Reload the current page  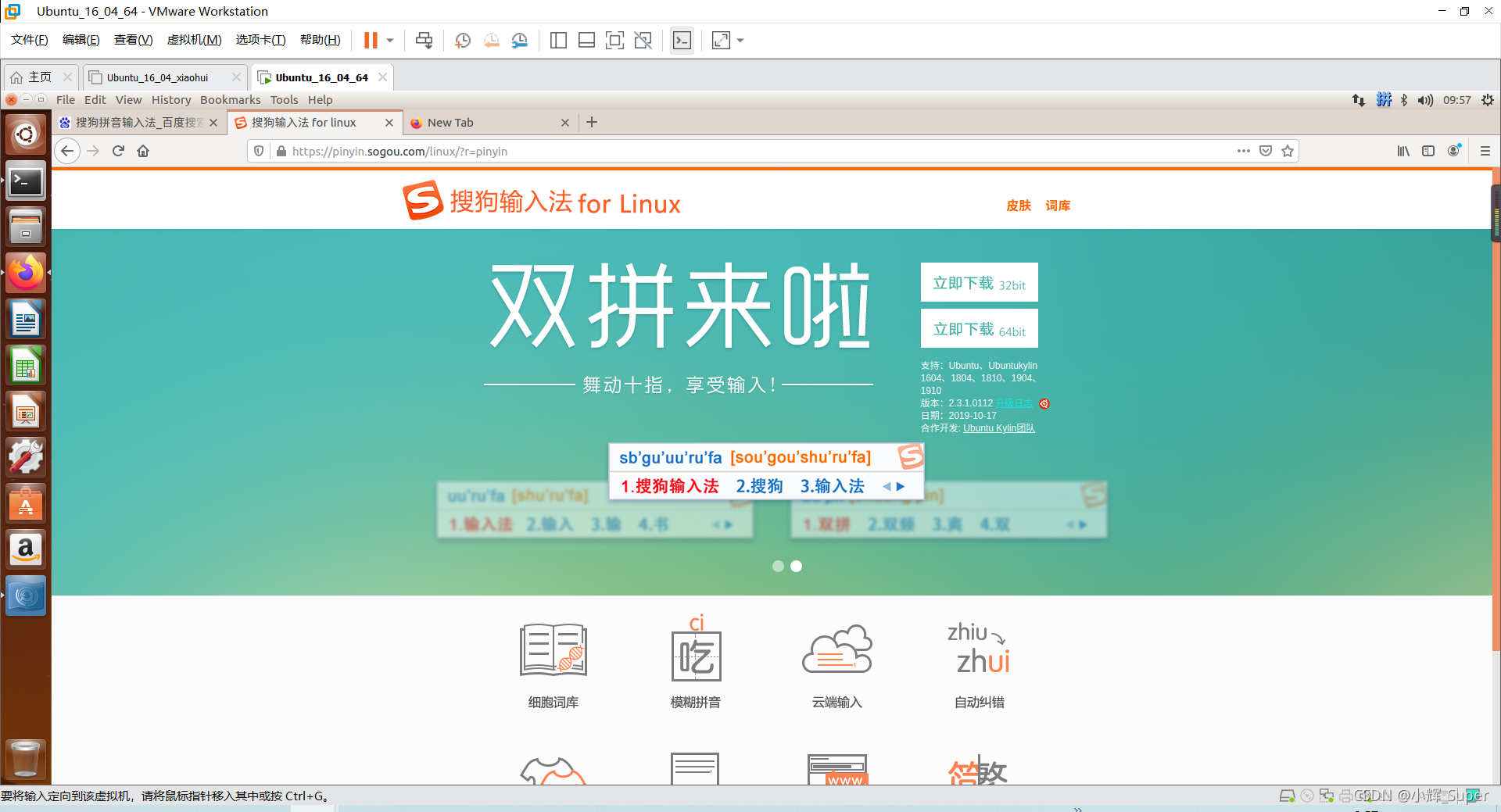118,151
